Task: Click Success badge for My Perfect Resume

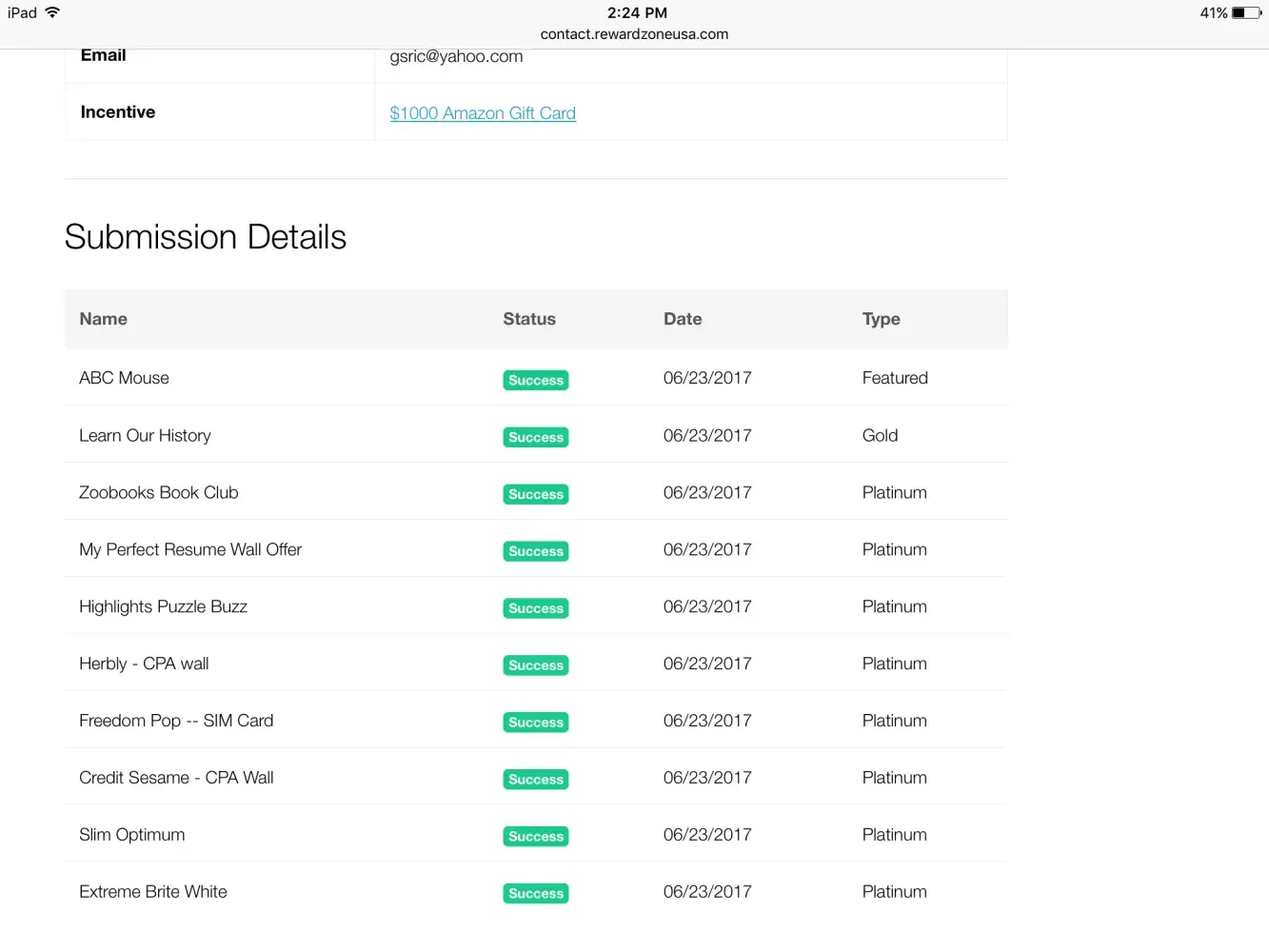Action: point(536,551)
